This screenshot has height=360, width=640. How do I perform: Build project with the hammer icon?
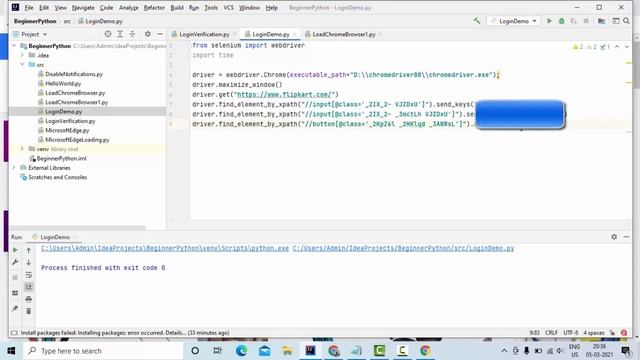click(x=477, y=20)
